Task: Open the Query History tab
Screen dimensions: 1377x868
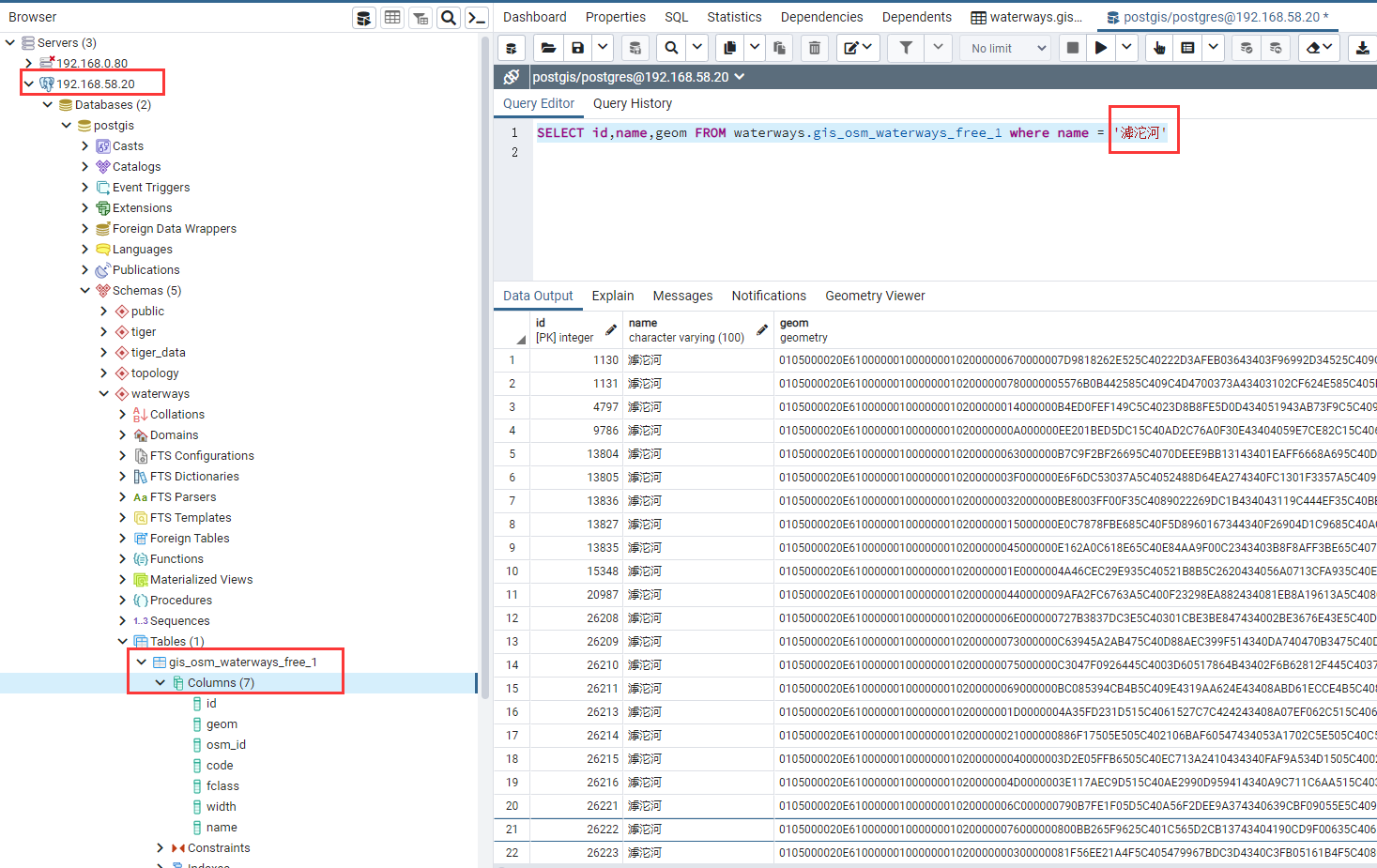Action: [633, 103]
